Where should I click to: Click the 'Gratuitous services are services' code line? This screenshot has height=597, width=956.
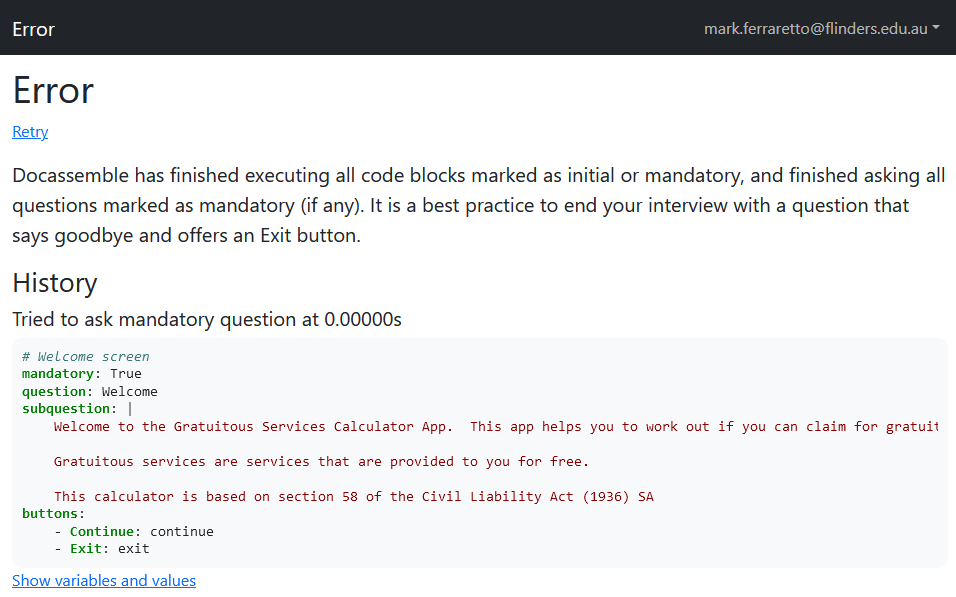coord(321,462)
